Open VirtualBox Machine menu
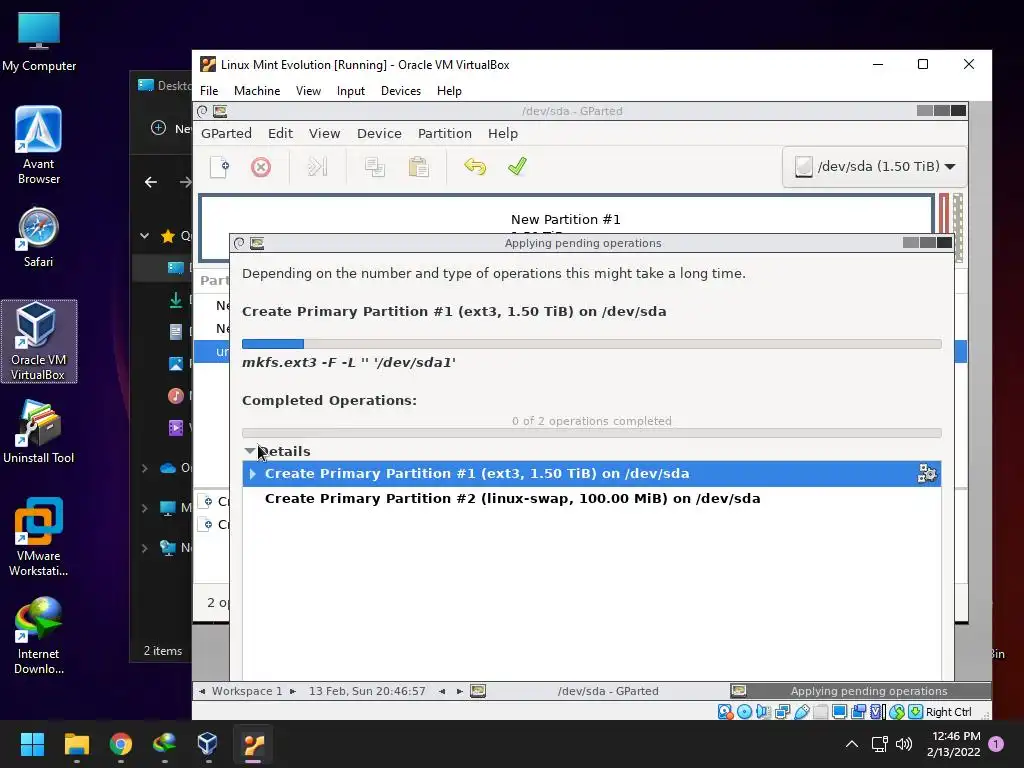1024x768 pixels. click(x=257, y=91)
